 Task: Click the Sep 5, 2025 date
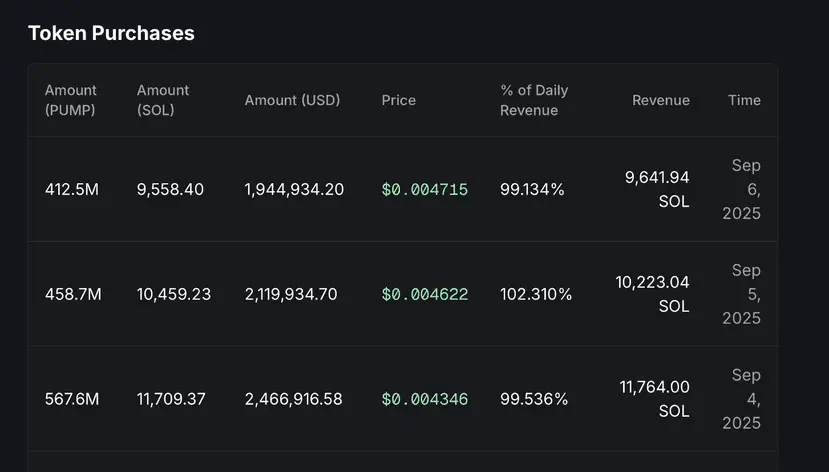[x=742, y=294]
